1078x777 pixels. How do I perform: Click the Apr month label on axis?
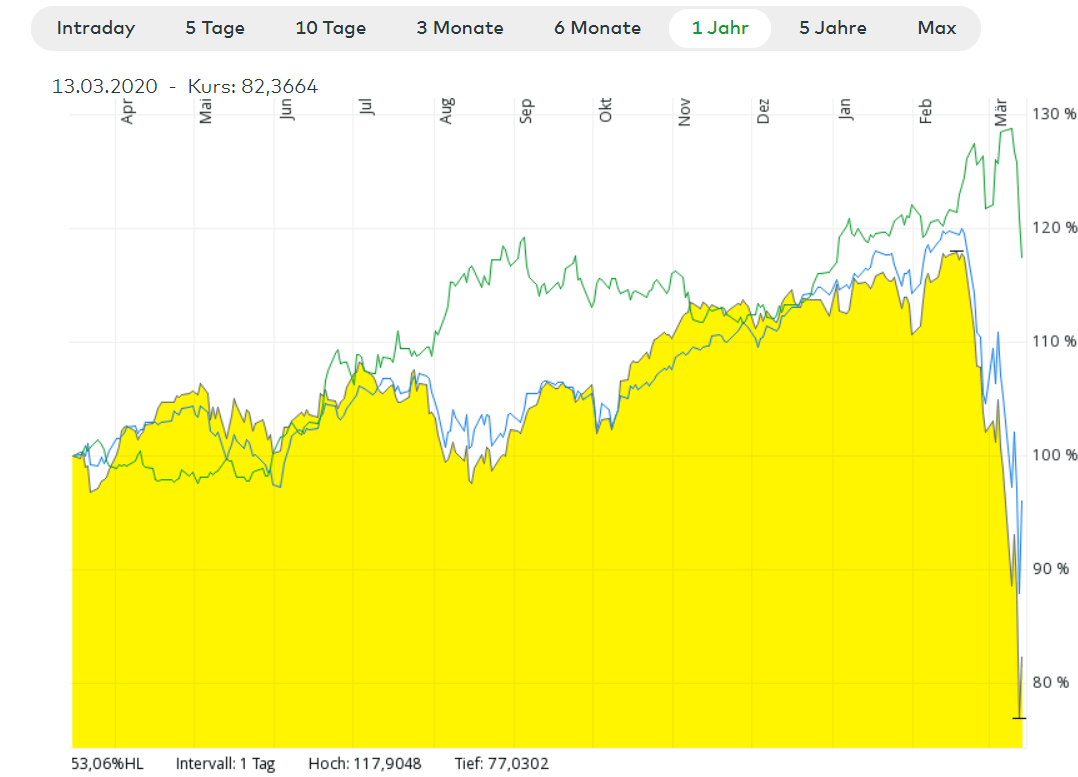(127, 109)
